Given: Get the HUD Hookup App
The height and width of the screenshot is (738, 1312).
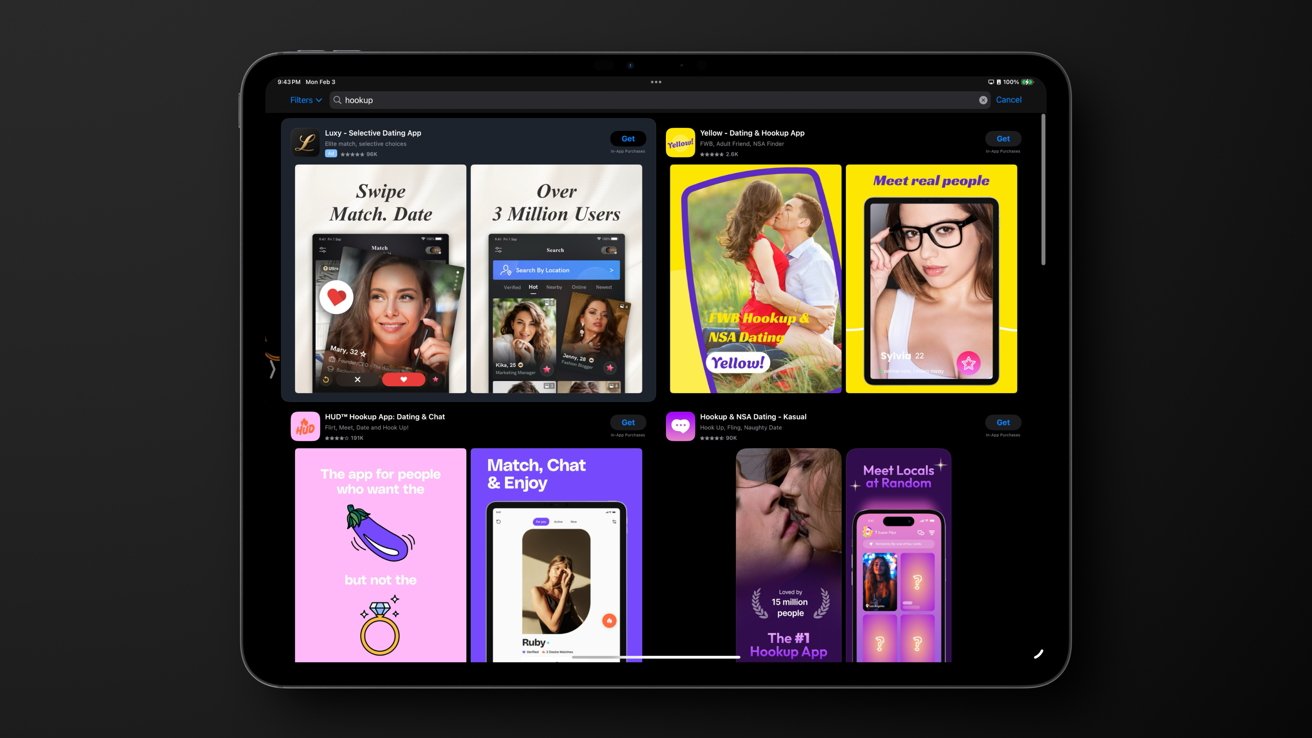Looking at the screenshot, I should [x=628, y=422].
